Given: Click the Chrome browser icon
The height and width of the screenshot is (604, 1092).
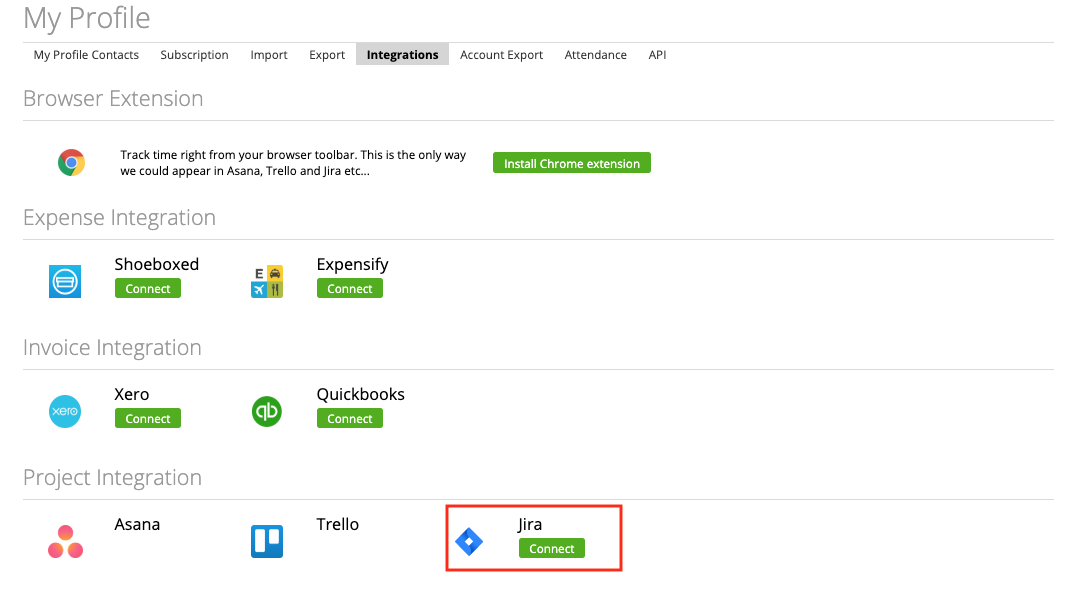Looking at the screenshot, I should click(70, 161).
